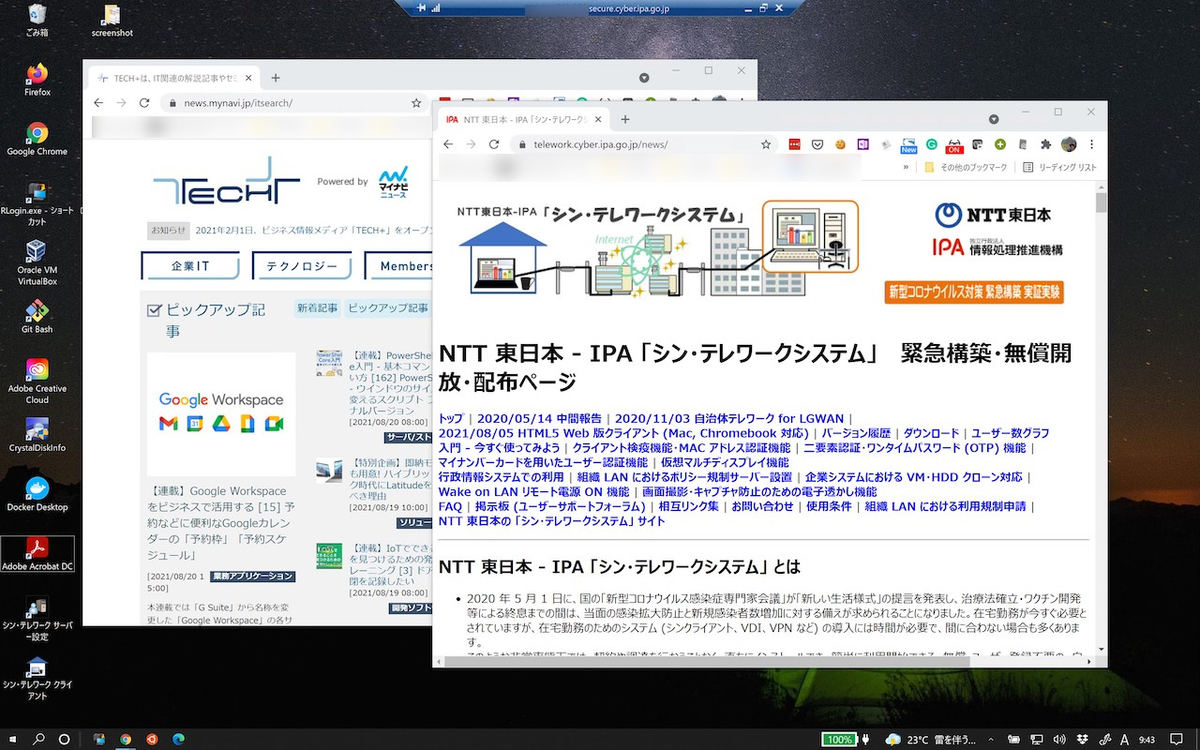The width and height of the screenshot is (1200, 750).
Task: Select the Adobe Creative Cloud desktop icon
Action: click(x=37, y=381)
